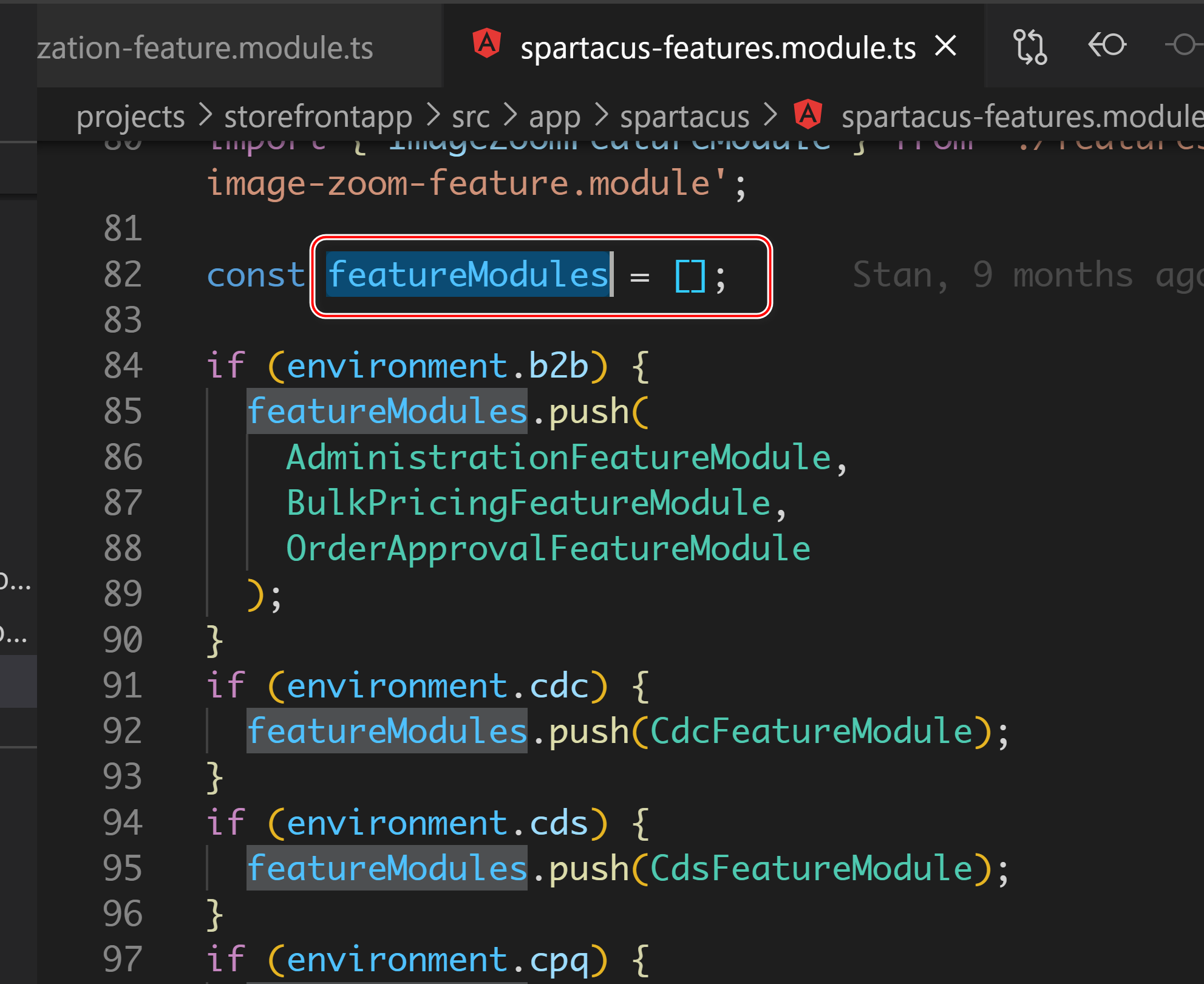Select the spartacus-features.module.ts tab title
The image size is (1204, 984).
[x=718, y=48]
